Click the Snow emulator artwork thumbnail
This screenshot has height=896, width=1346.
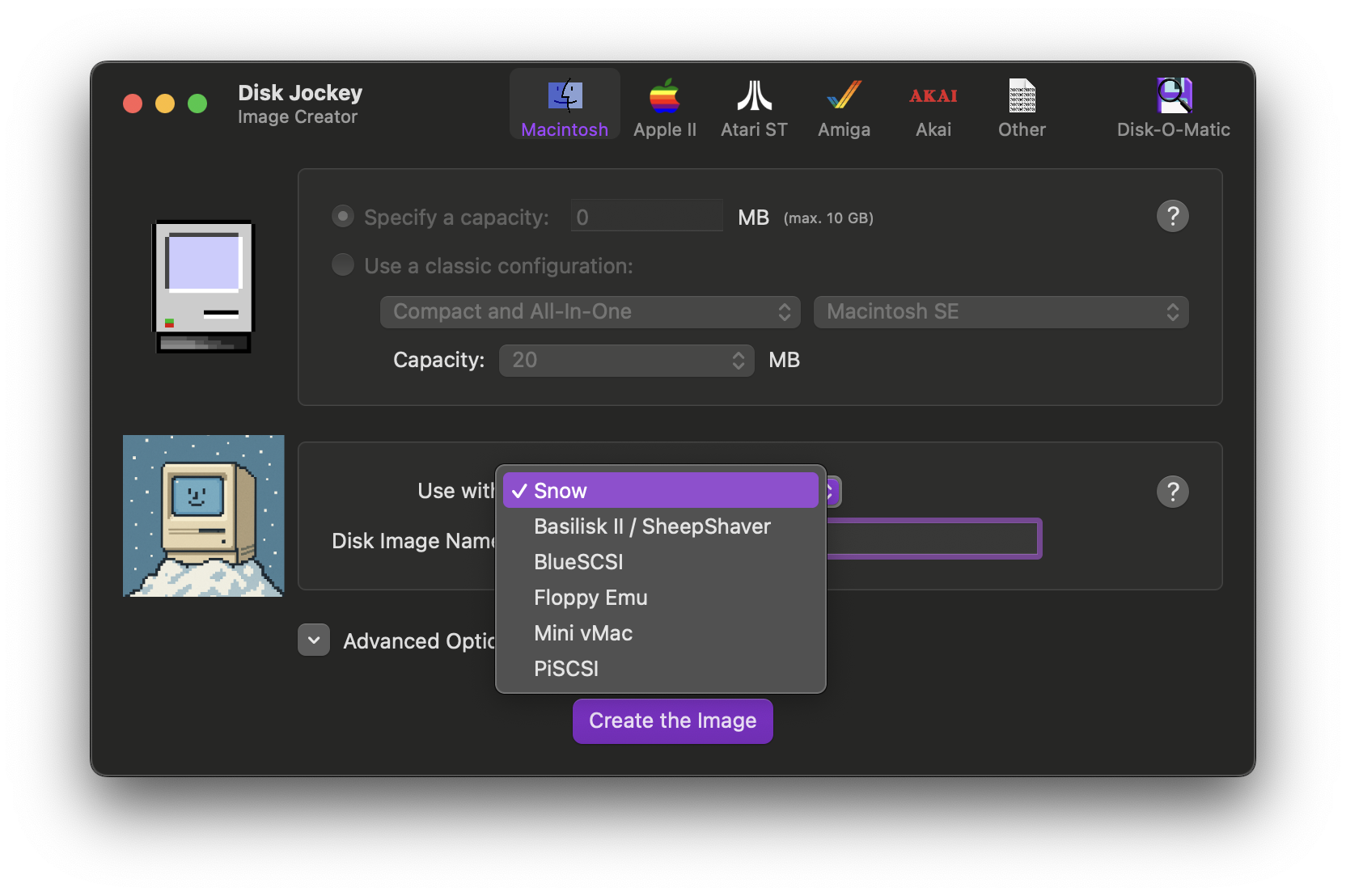(204, 516)
